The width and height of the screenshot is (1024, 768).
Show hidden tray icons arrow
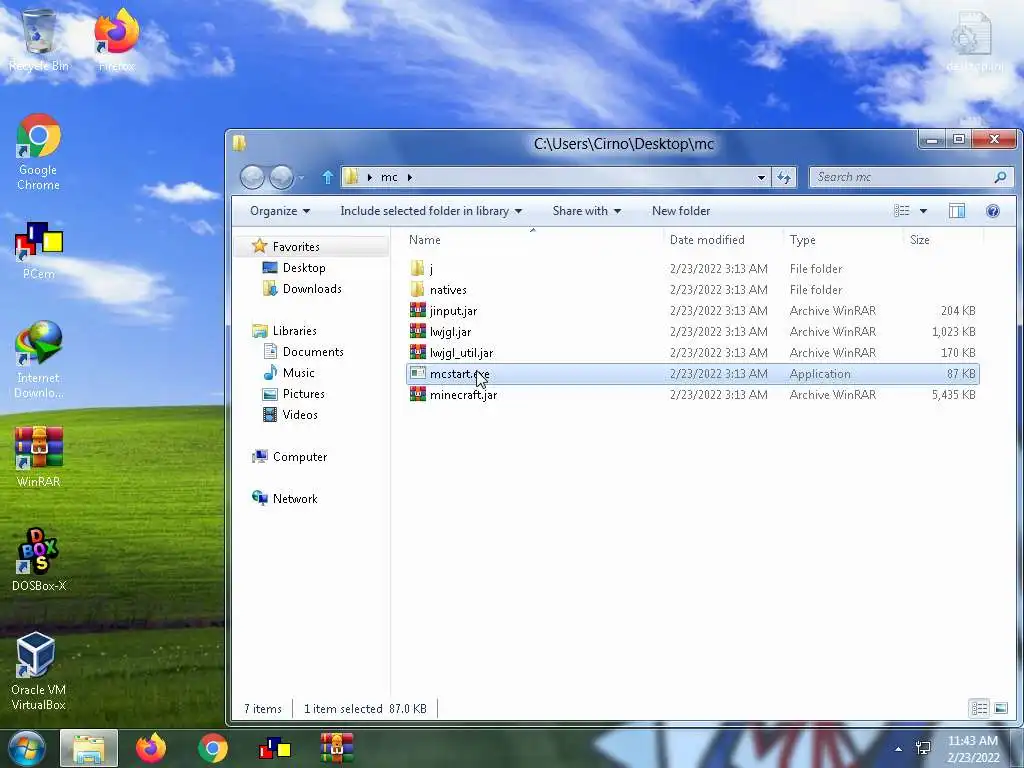pos(899,748)
